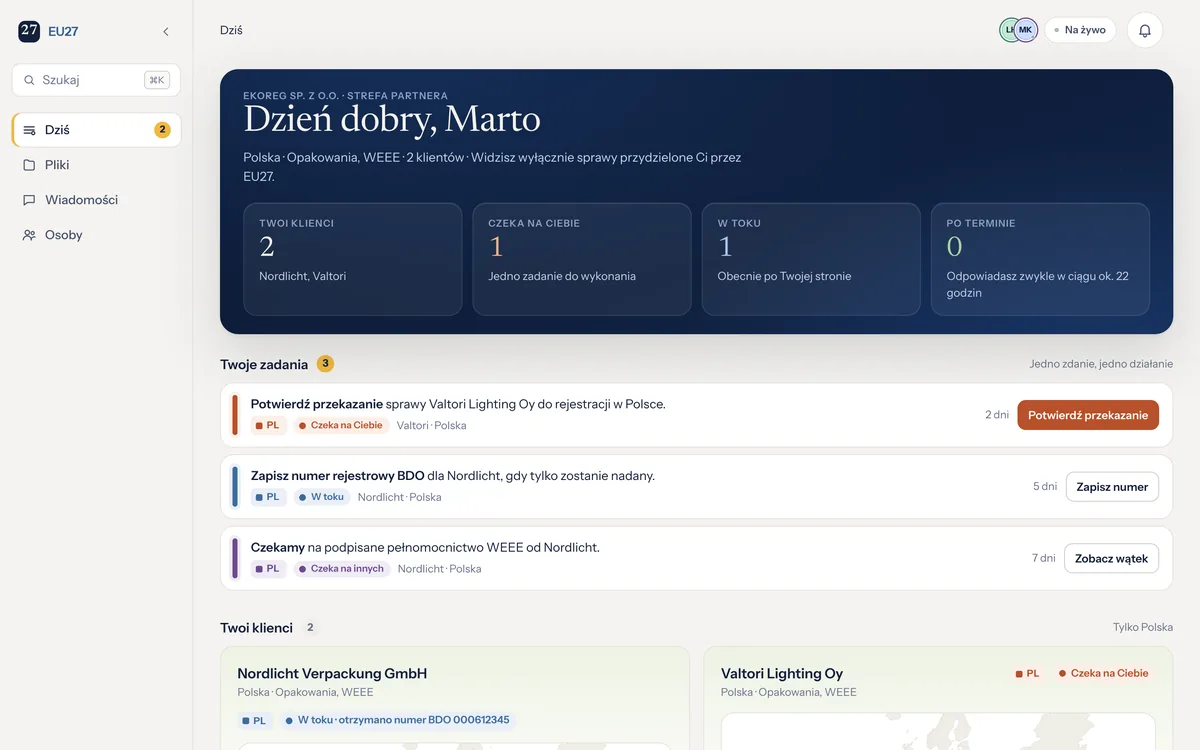This screenshot has height=750, width=1200.
Task: Click the Pliki folder icon
Action: pos(29,165)
